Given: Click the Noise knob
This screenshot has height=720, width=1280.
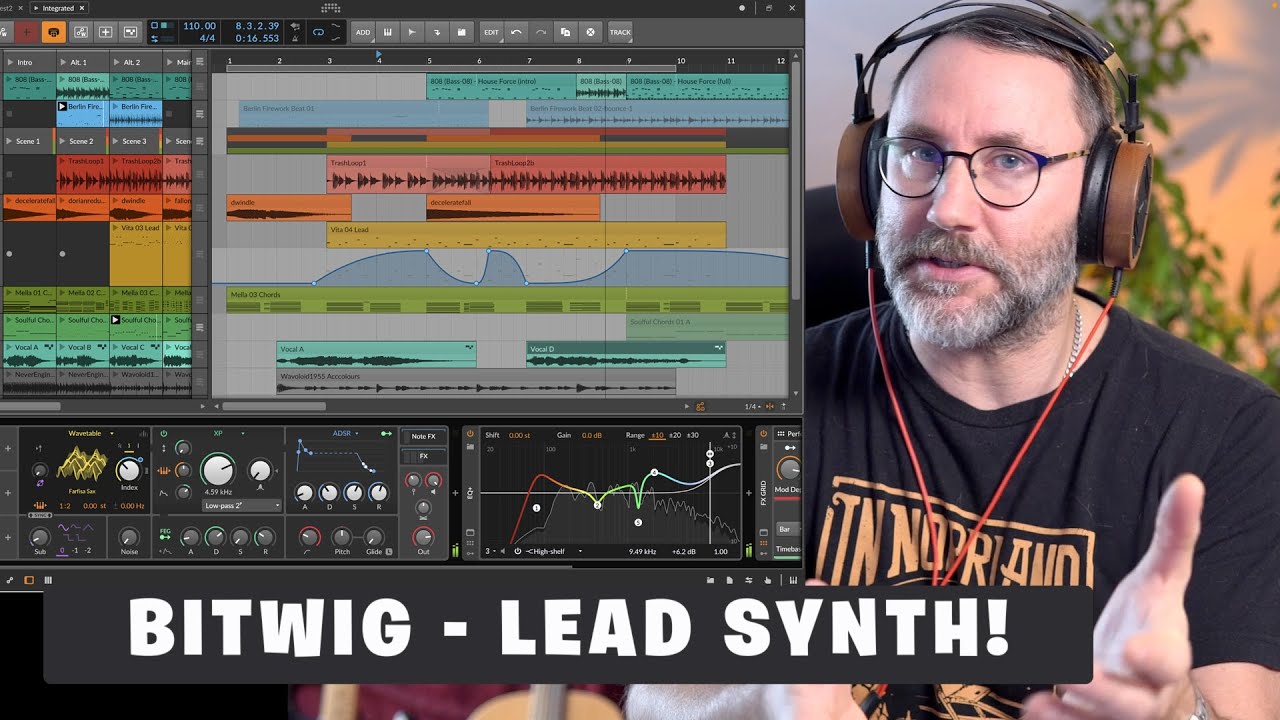Looking at the screenshot, I should tap(129, 537).
